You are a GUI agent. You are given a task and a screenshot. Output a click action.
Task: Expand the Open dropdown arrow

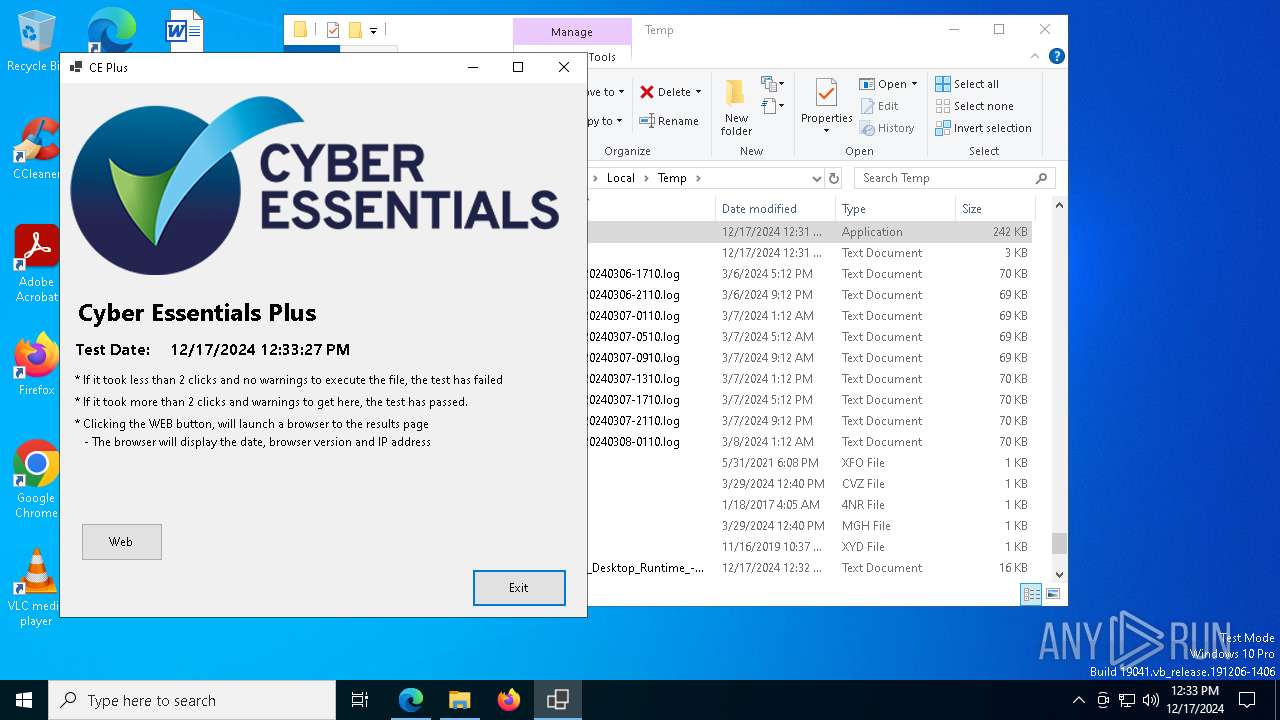[914, 84]
